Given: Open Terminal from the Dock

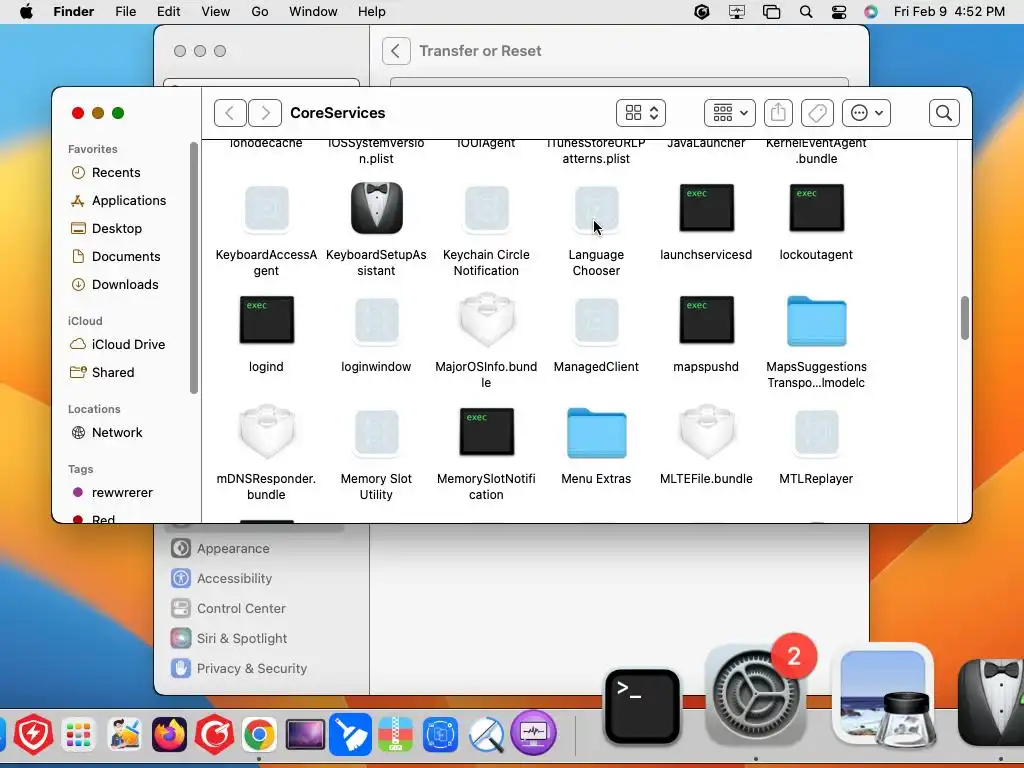Looking at the screenshot, I should (x=642, y=707).
